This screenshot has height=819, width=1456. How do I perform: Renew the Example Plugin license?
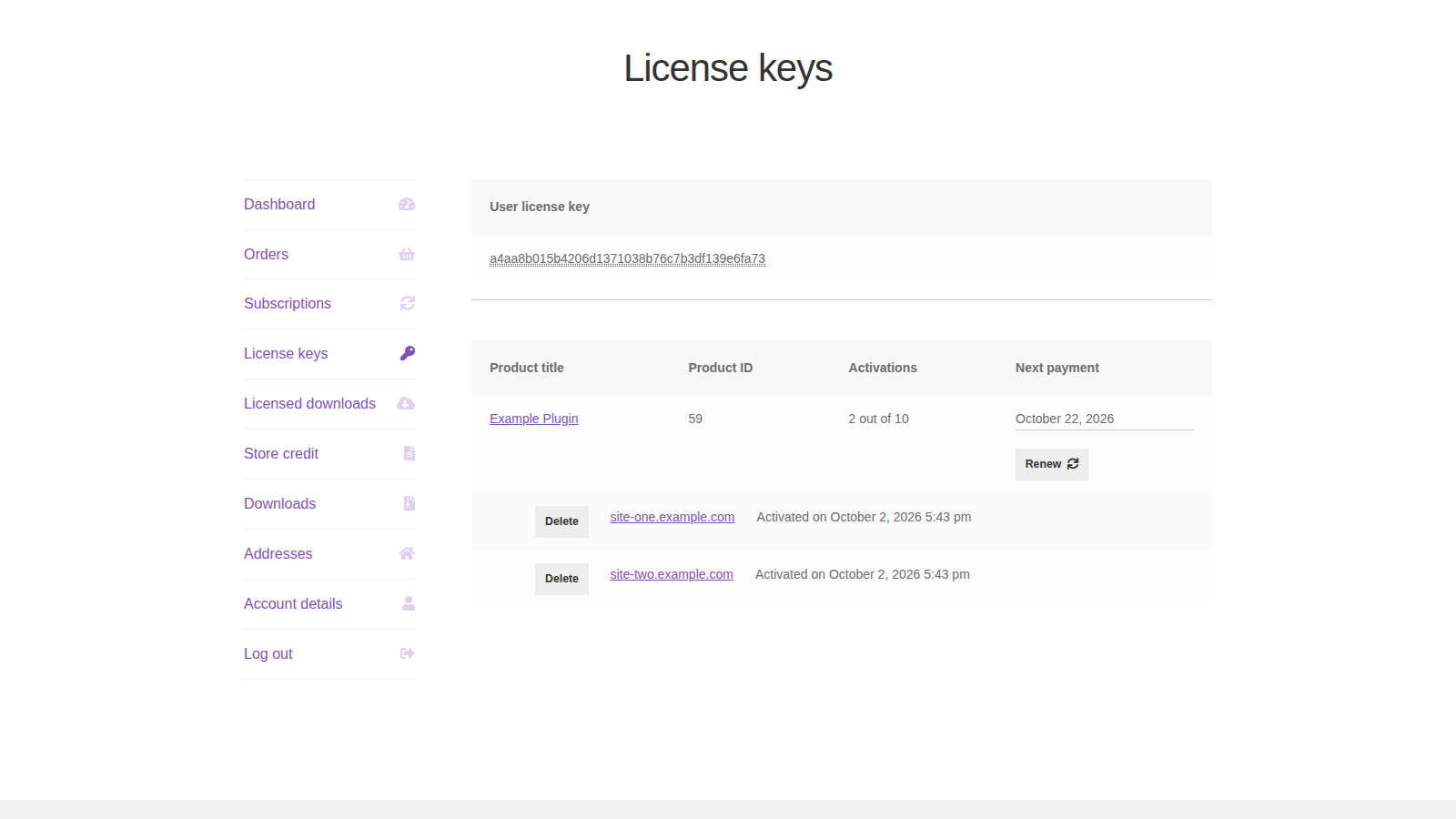pyautogui.click(x=1052, y=464)
